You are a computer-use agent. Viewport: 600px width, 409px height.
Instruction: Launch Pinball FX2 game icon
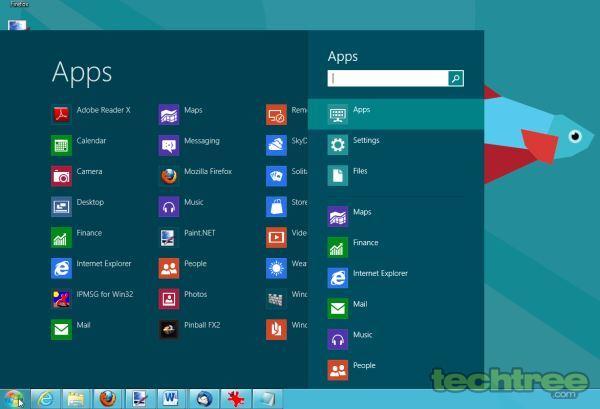pos(169,329)
